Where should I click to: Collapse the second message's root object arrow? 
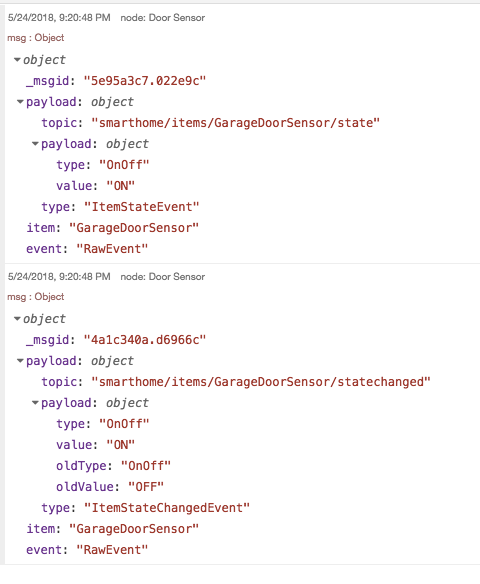[x=17, y=319]
